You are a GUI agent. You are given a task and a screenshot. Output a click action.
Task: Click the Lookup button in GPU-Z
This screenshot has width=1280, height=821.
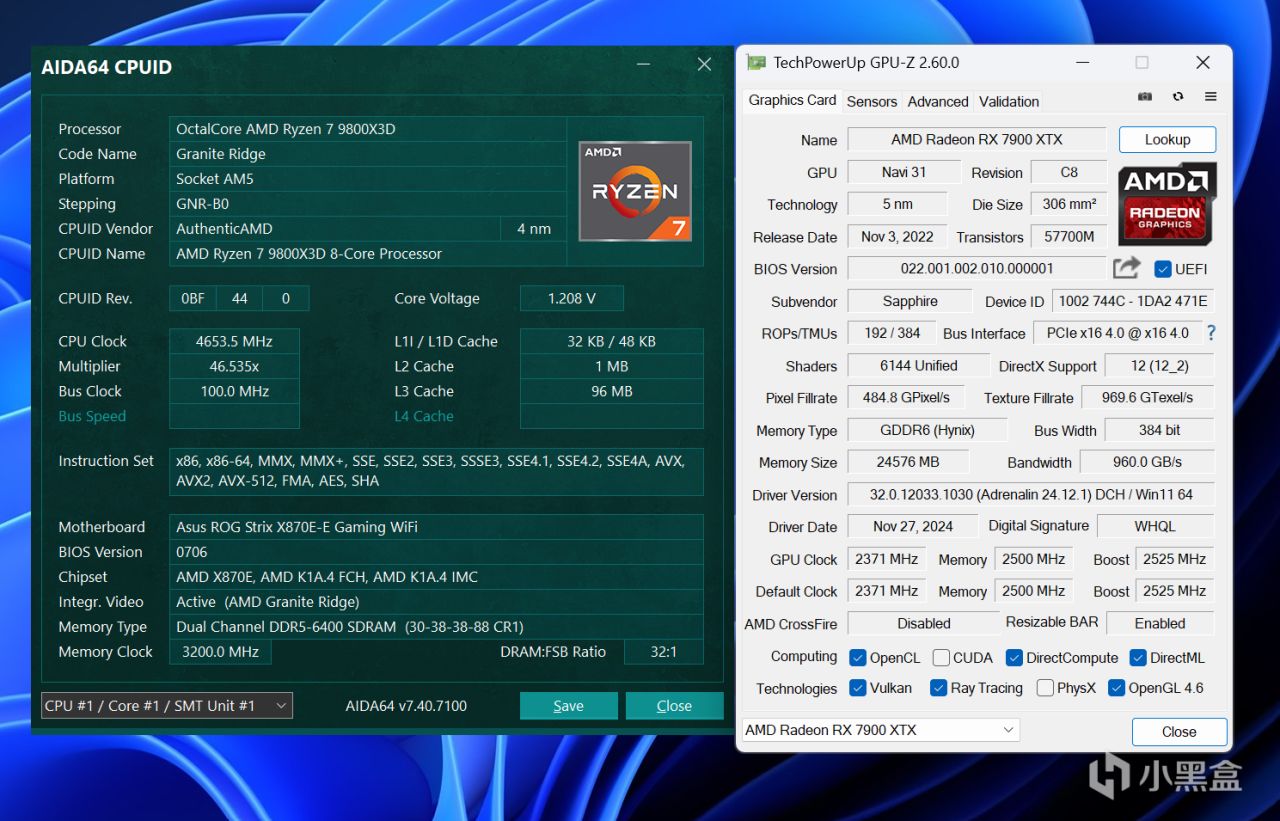click(1167, 139)
